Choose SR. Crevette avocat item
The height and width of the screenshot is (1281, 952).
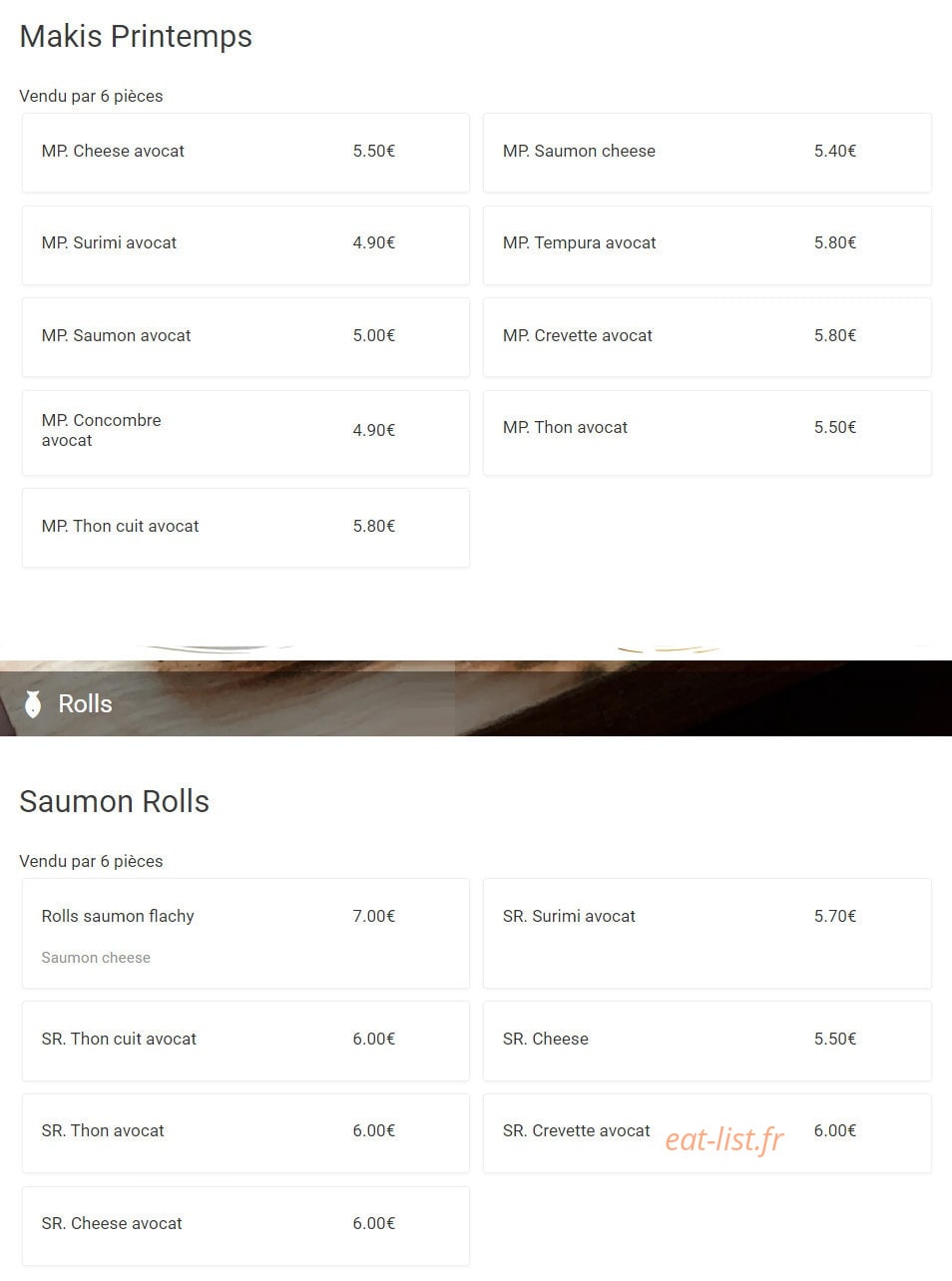coord(707,1133)
